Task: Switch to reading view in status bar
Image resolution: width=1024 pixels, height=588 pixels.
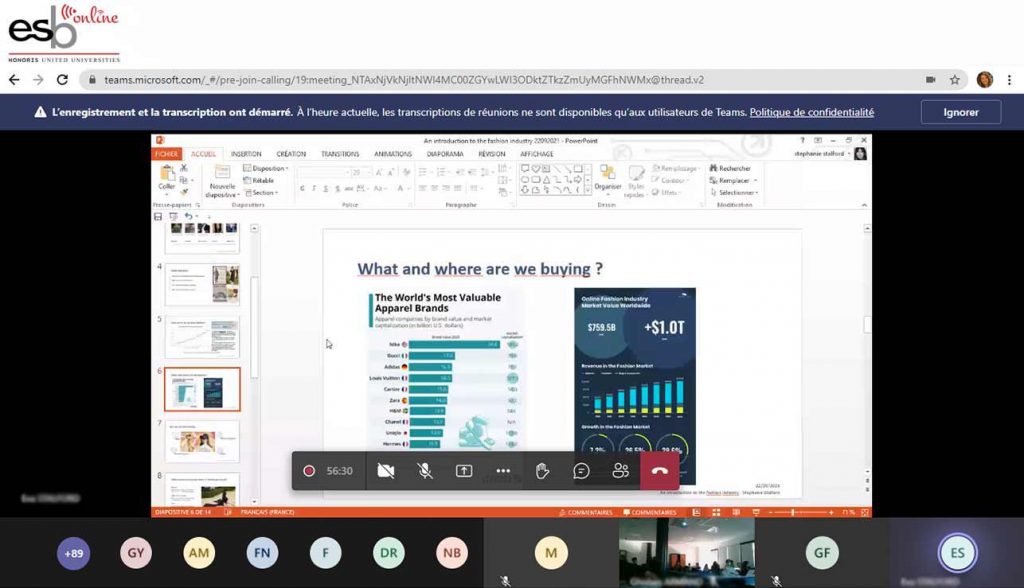Action: [x=736, y=513]
